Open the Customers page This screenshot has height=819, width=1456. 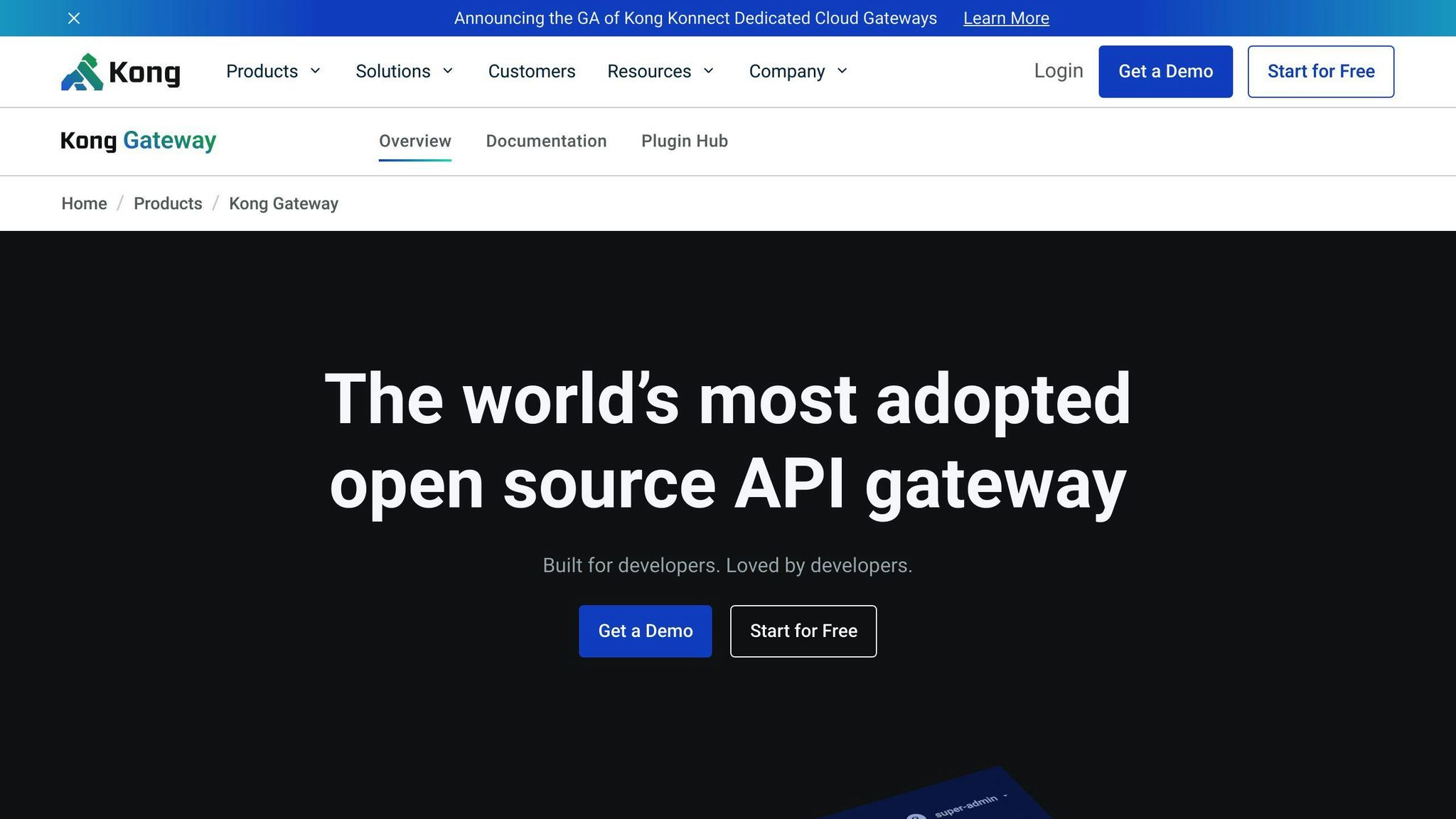click(x=532, y=71)
